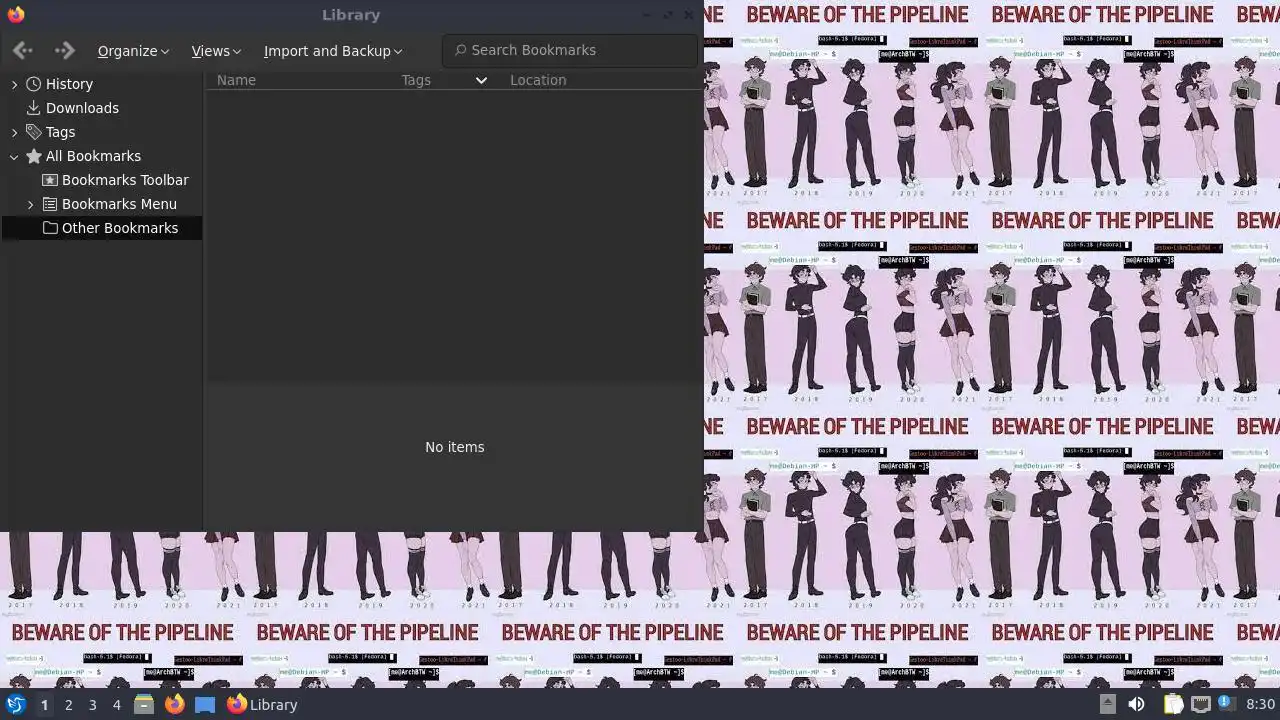Open the Organize menu
Viewport: 1280px width, 720px height.
tap(133, 51)
